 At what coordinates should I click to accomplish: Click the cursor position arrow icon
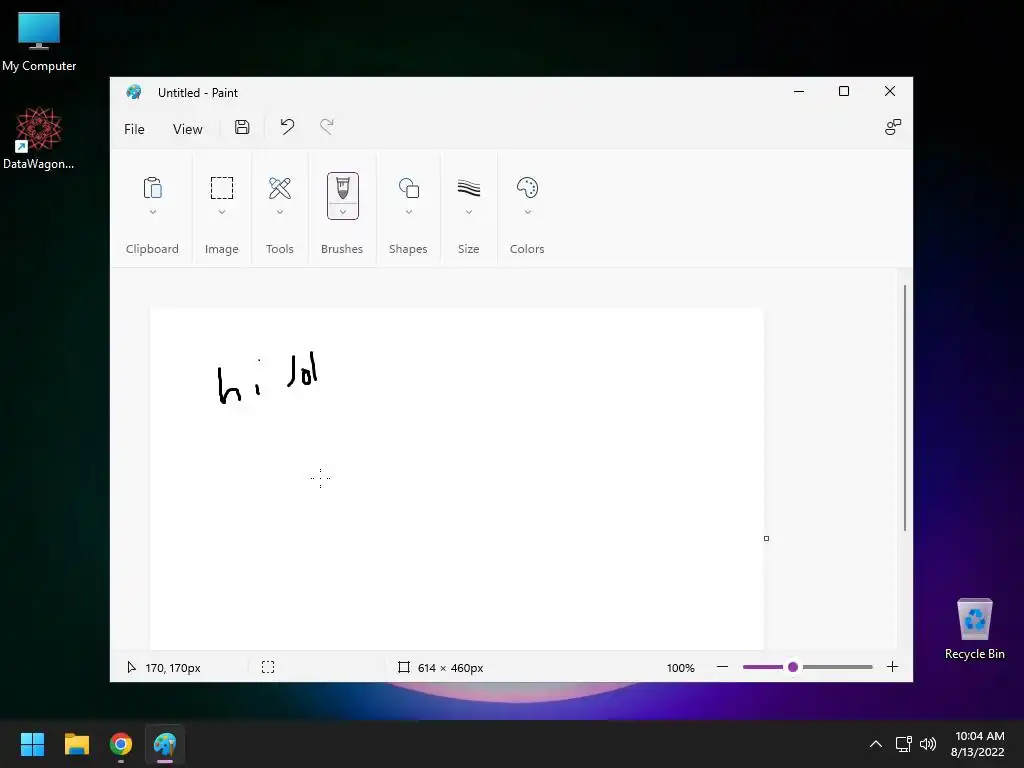click(131, 667)
